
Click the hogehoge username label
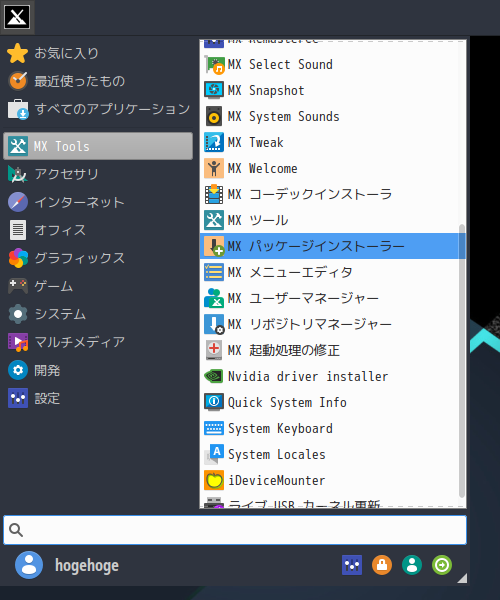pyautogui.click(x=87, y=566)
